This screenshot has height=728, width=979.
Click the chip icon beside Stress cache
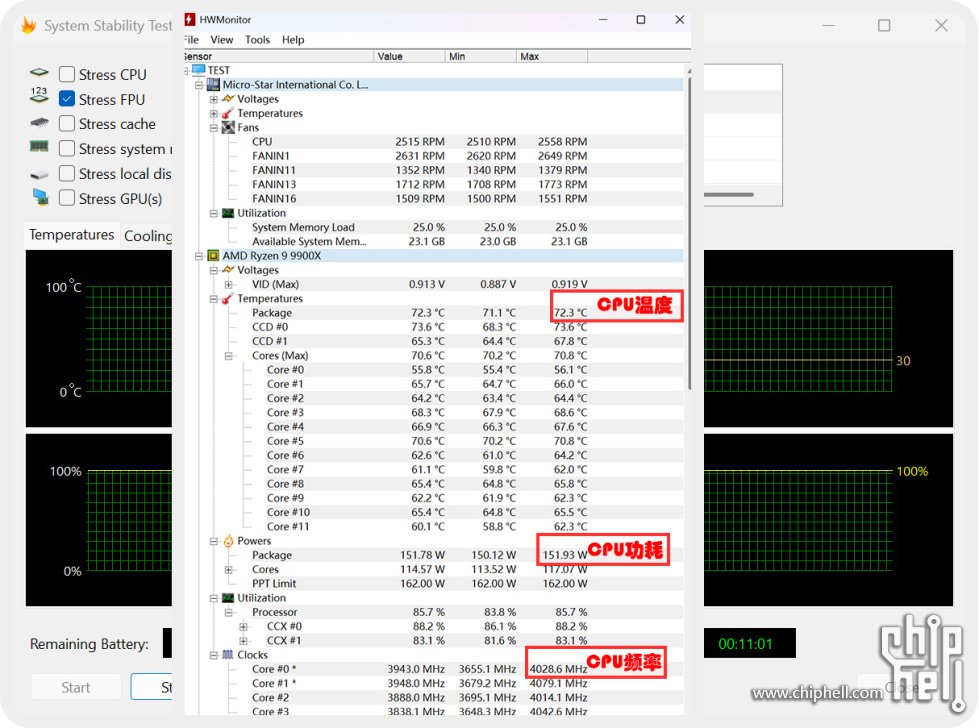click(x=39, y=123)
